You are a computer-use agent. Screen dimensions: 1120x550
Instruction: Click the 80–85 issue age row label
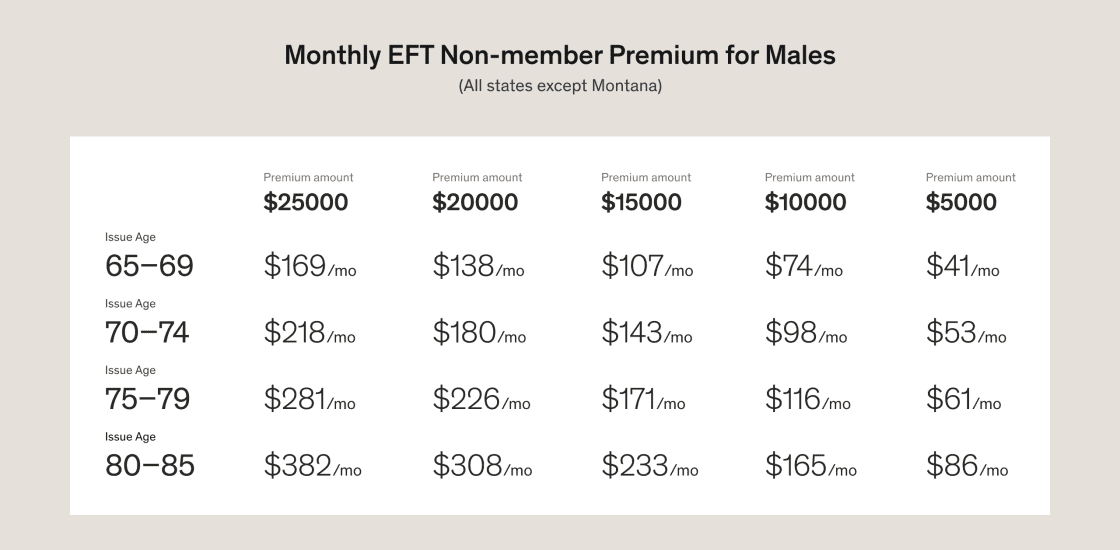click(x=150, y=465)
